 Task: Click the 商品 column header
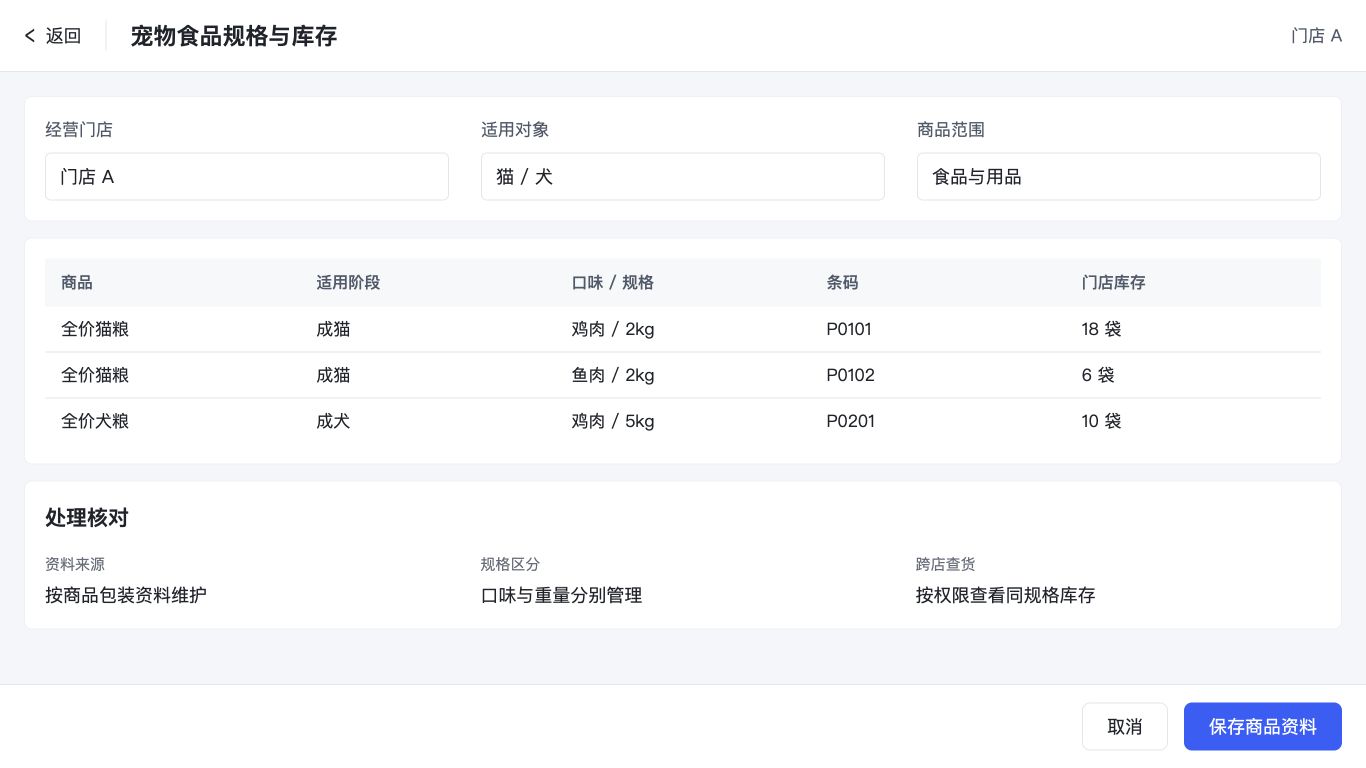click(77, 282)
